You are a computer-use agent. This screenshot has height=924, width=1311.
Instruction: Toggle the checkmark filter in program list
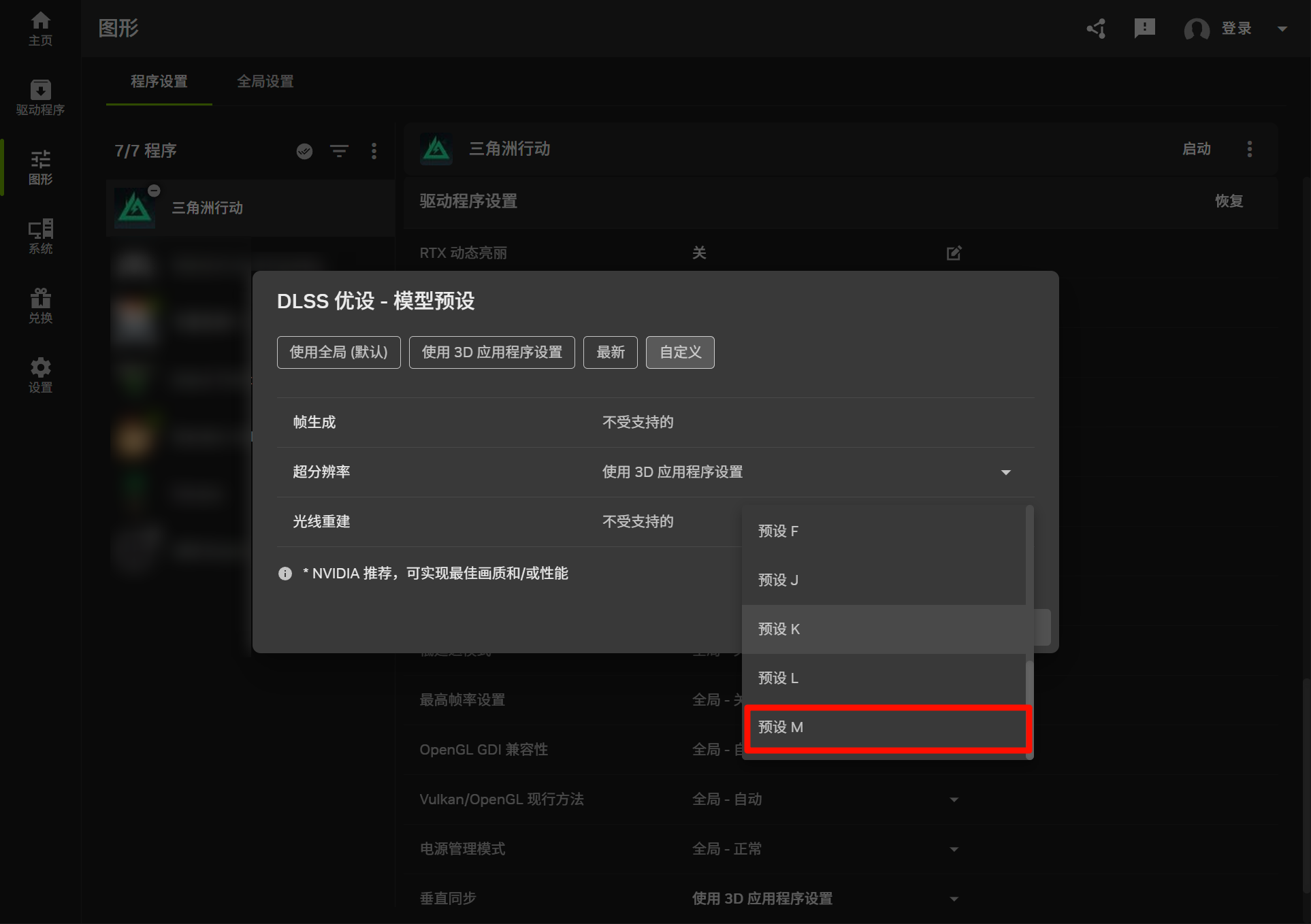pyautogui.click(x=304, y=151)
